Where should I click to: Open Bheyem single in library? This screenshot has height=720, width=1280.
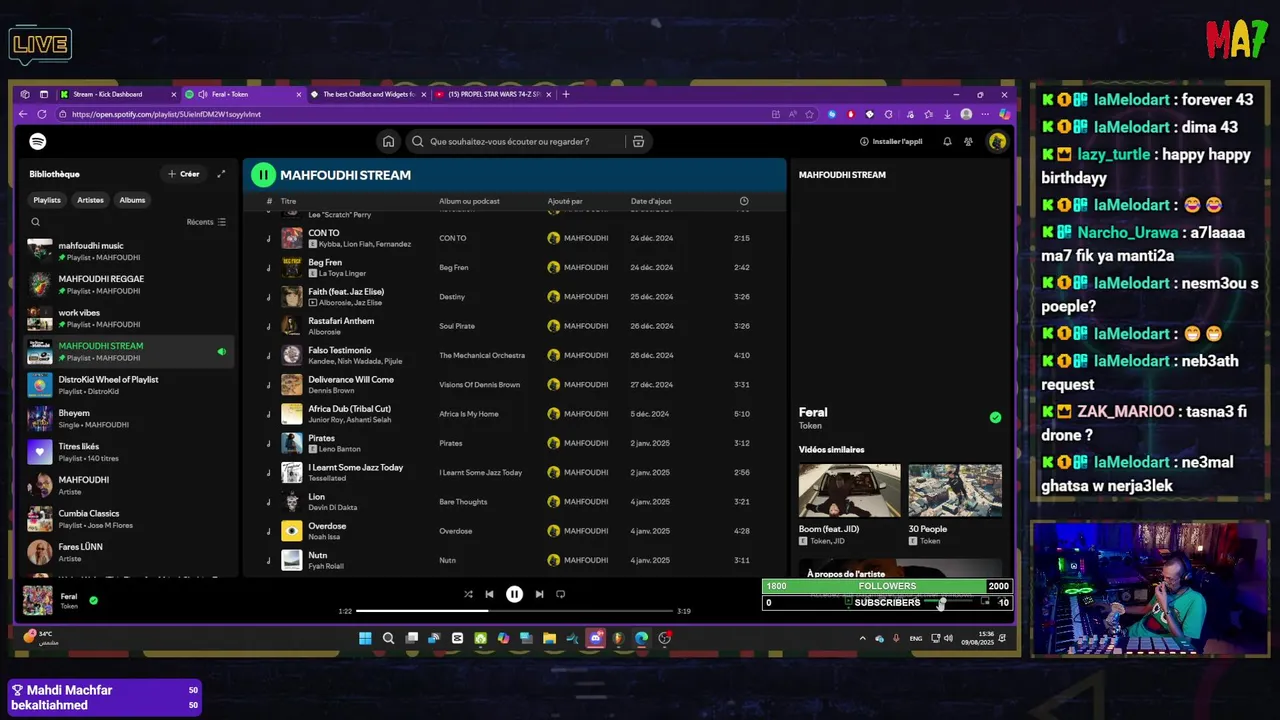pyautogui.click(x=130, y=418)
